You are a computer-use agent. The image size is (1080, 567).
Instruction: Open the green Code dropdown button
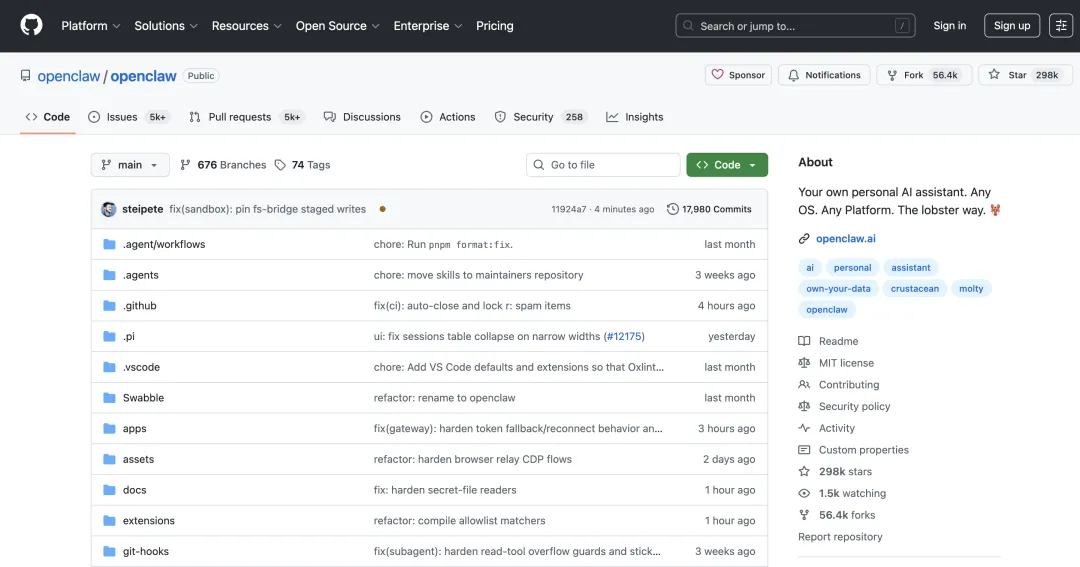point(727,165)
